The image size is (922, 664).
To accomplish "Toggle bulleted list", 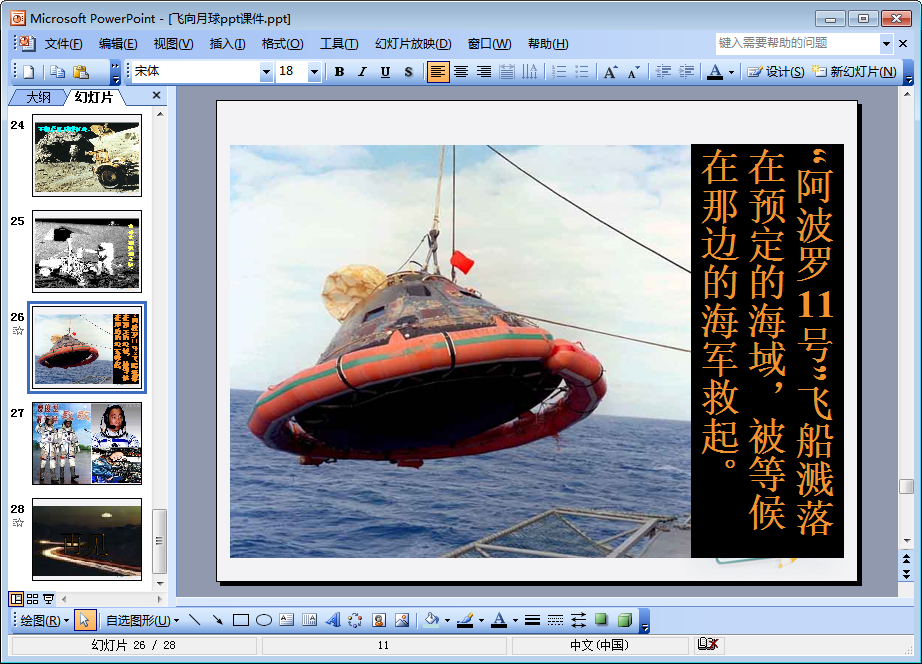I will (582, 72).
